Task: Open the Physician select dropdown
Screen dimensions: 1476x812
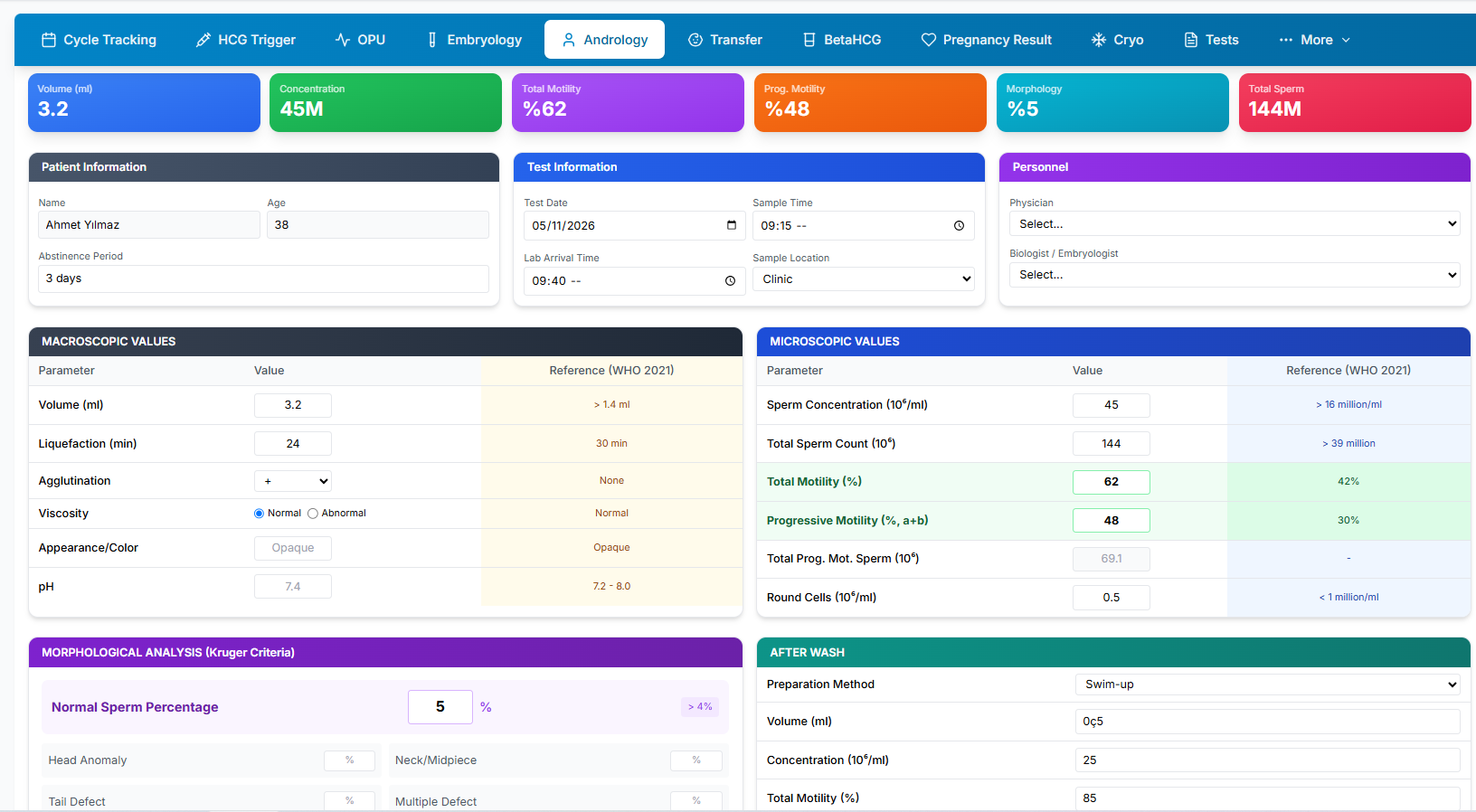Action: [x=1235, y=223]
